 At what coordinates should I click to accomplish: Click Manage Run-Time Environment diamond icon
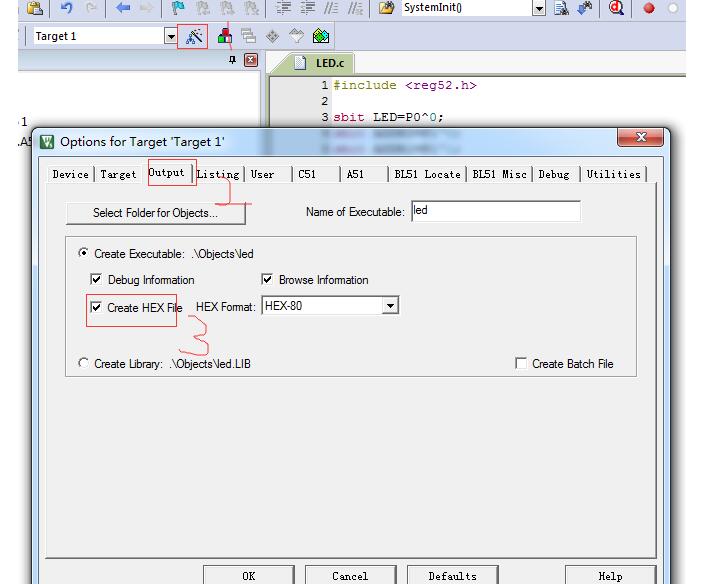273,36
